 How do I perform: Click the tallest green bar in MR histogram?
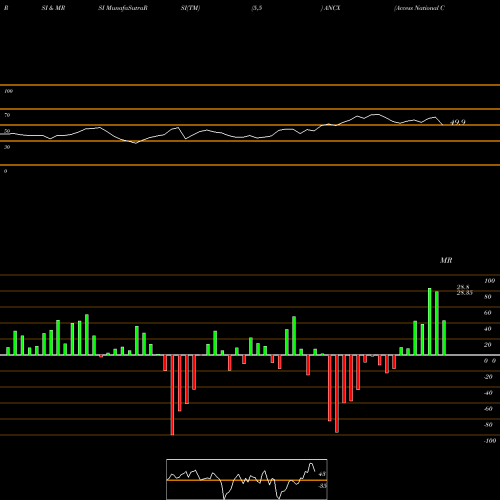430,321
